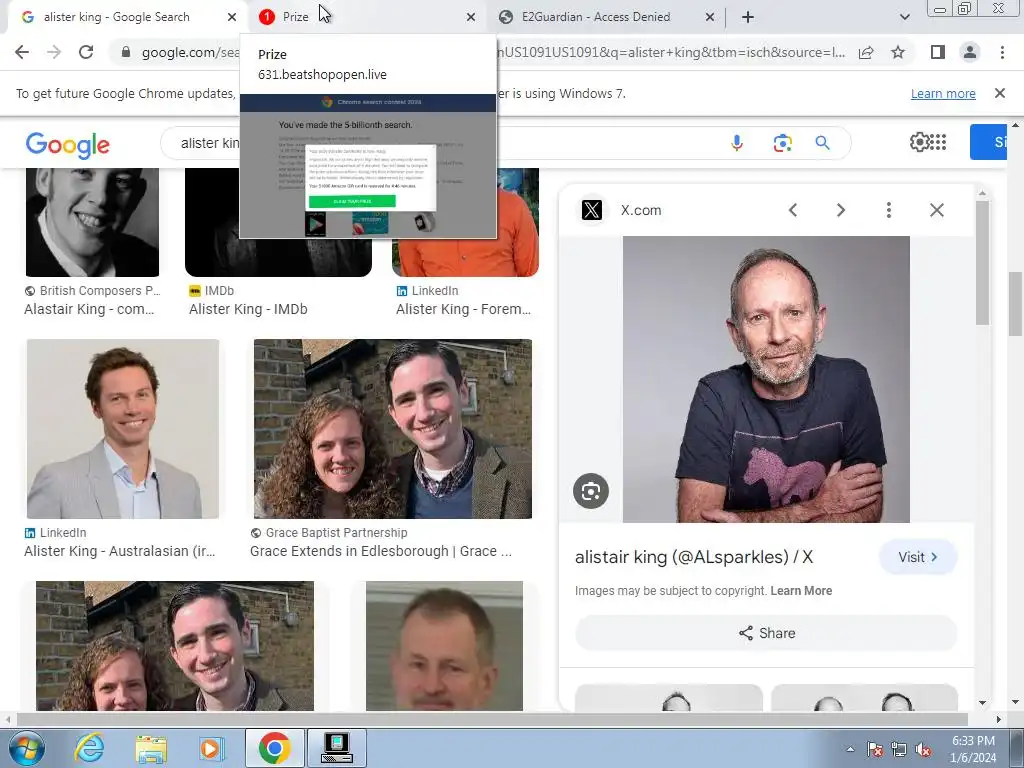Open Windows Explorer from the taskbar
The width and height of the screenshot is (1024, 768).
[151, 748]
